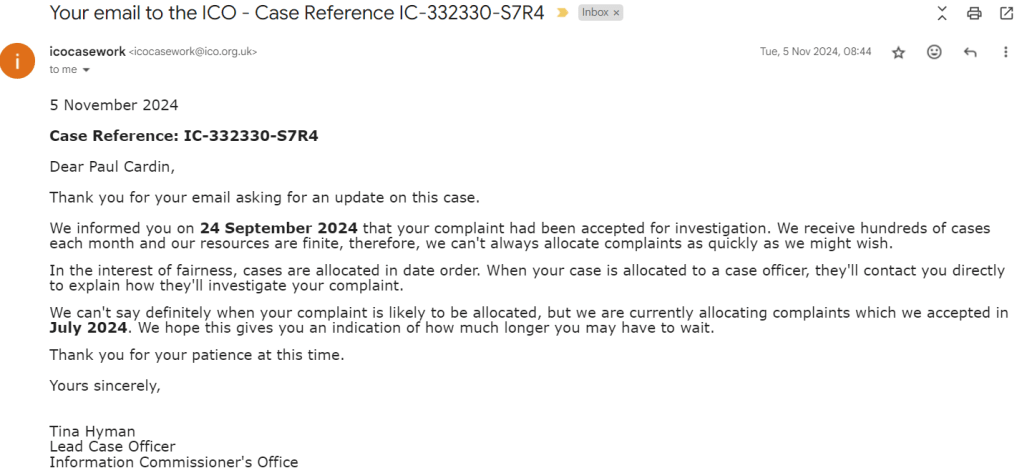This screenshot has height=473, width=1022.
Task: Collapse all messages in the conversation
Action: [941, 13]
